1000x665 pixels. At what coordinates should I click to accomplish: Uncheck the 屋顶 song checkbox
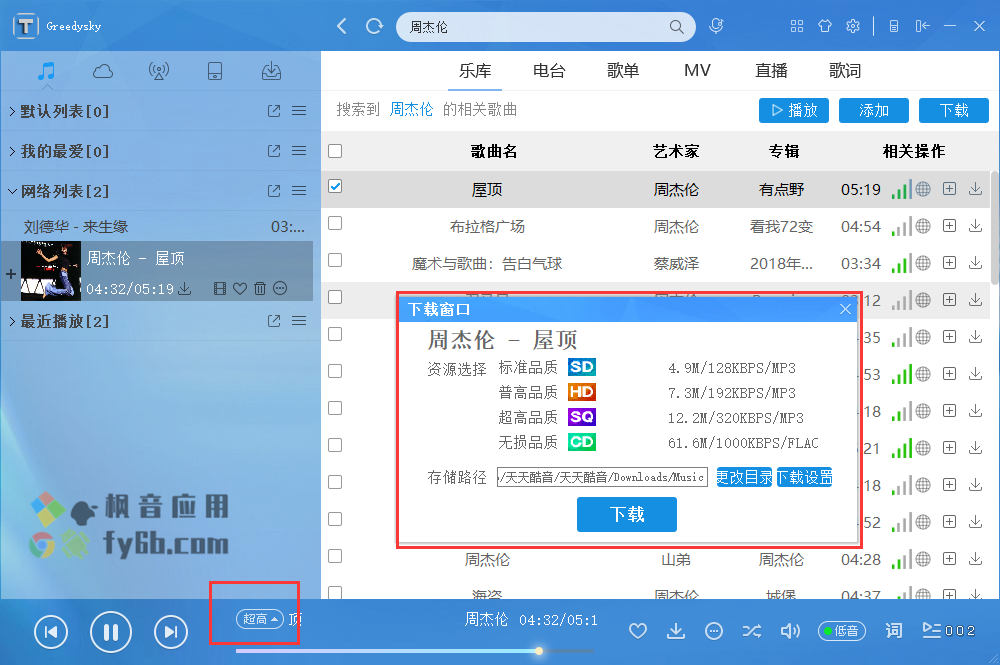point(335,186)
